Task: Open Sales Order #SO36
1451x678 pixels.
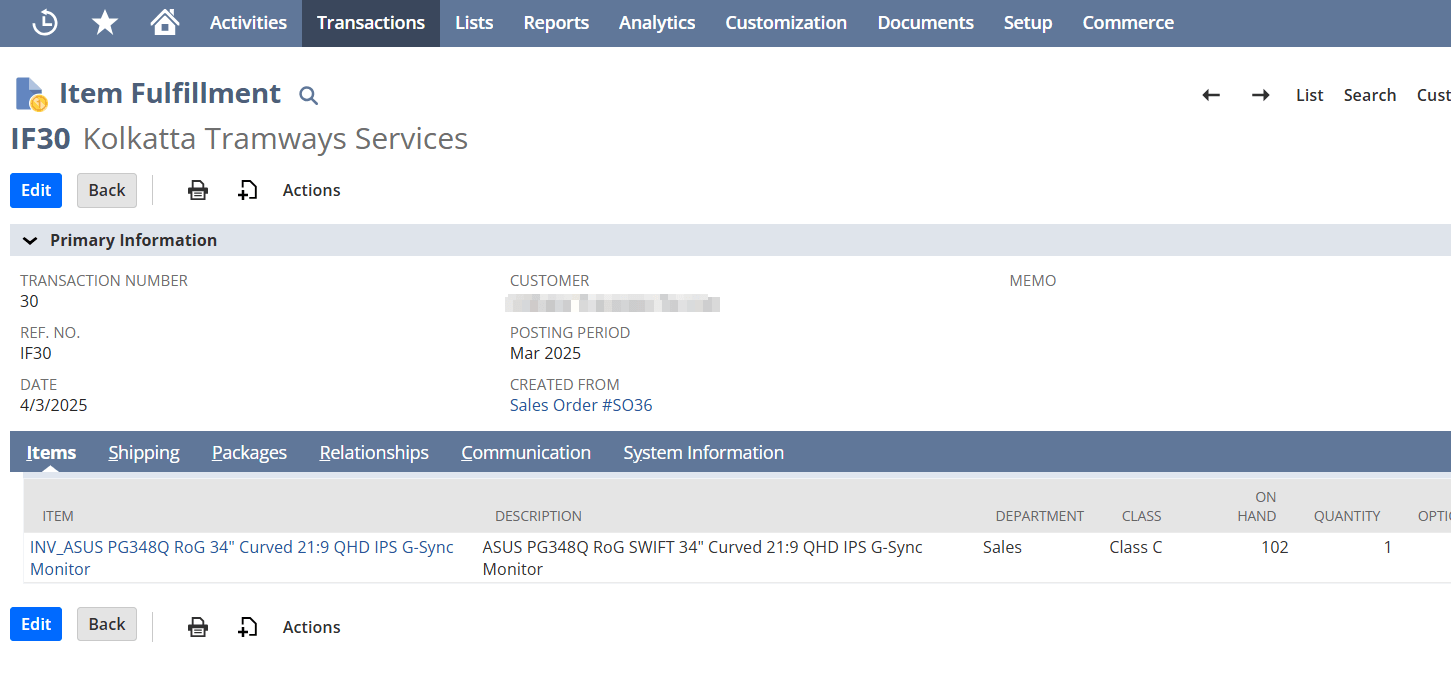Action: pyautogui.click(x=581, y=405)
